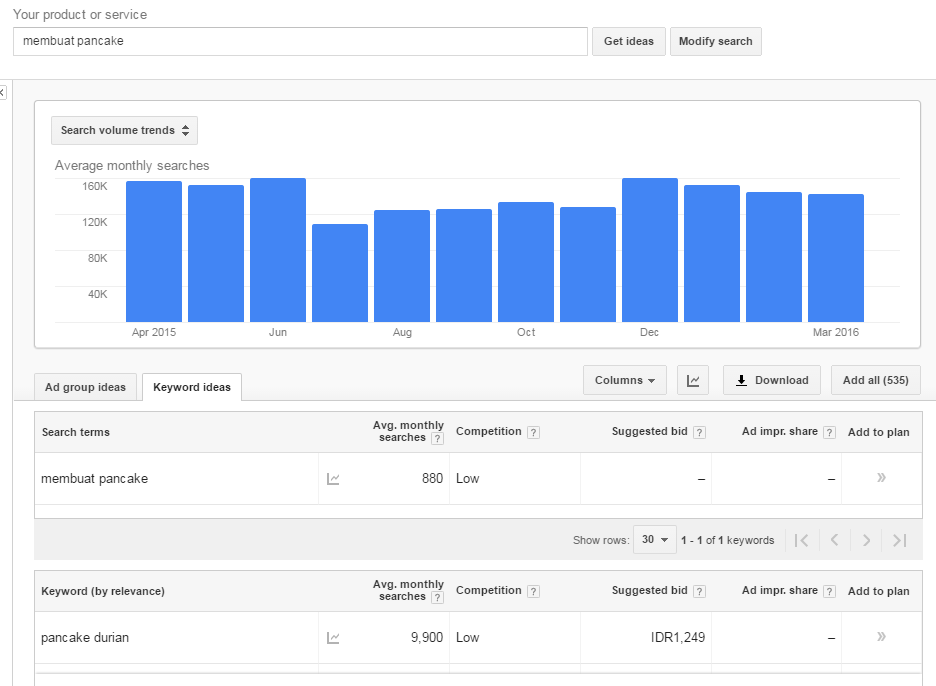The image size is (936, 686).
Task: Click Add all (535) button
Action: [876, 380]
